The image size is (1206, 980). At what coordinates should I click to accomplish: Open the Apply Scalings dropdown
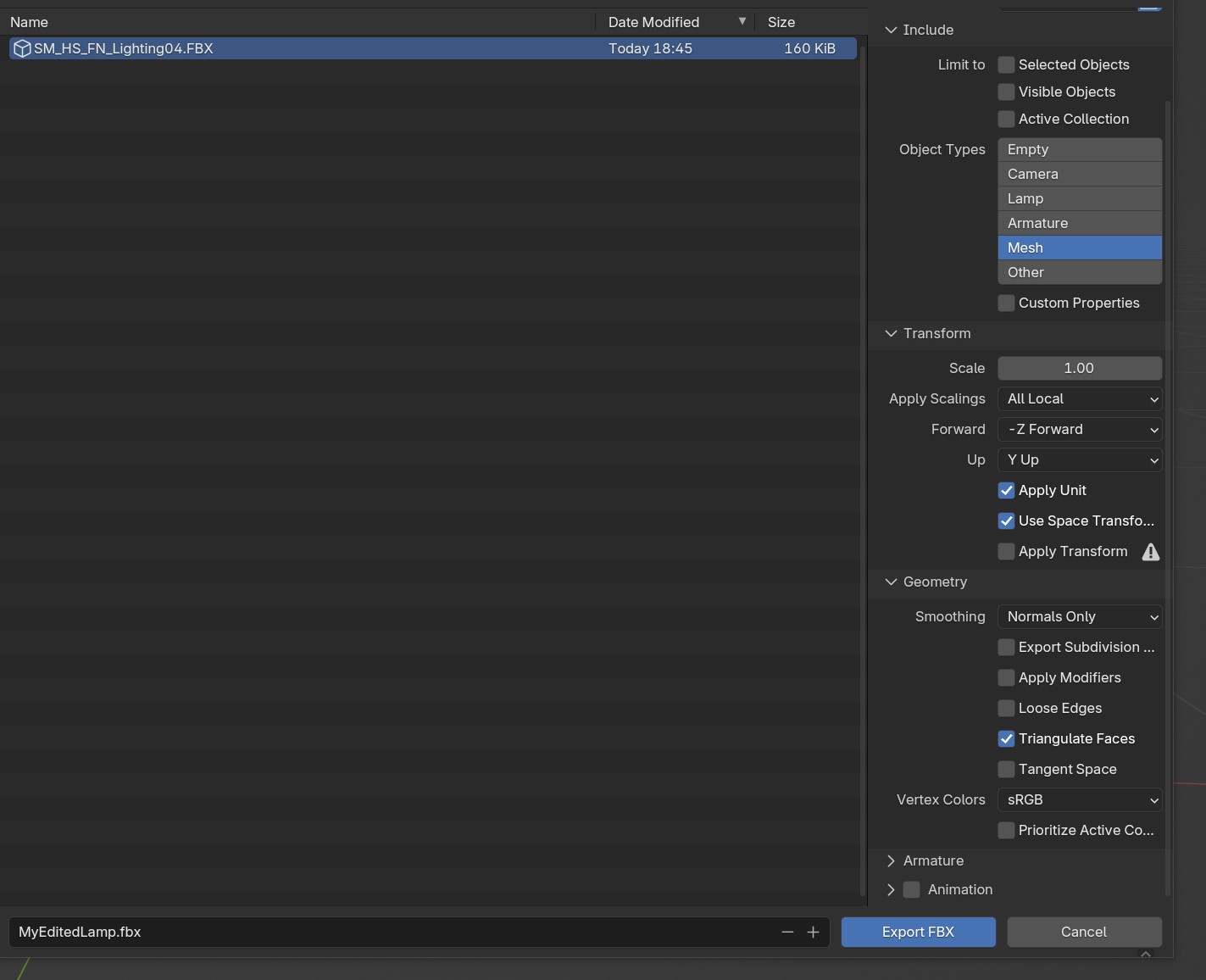coord(1080,398)
